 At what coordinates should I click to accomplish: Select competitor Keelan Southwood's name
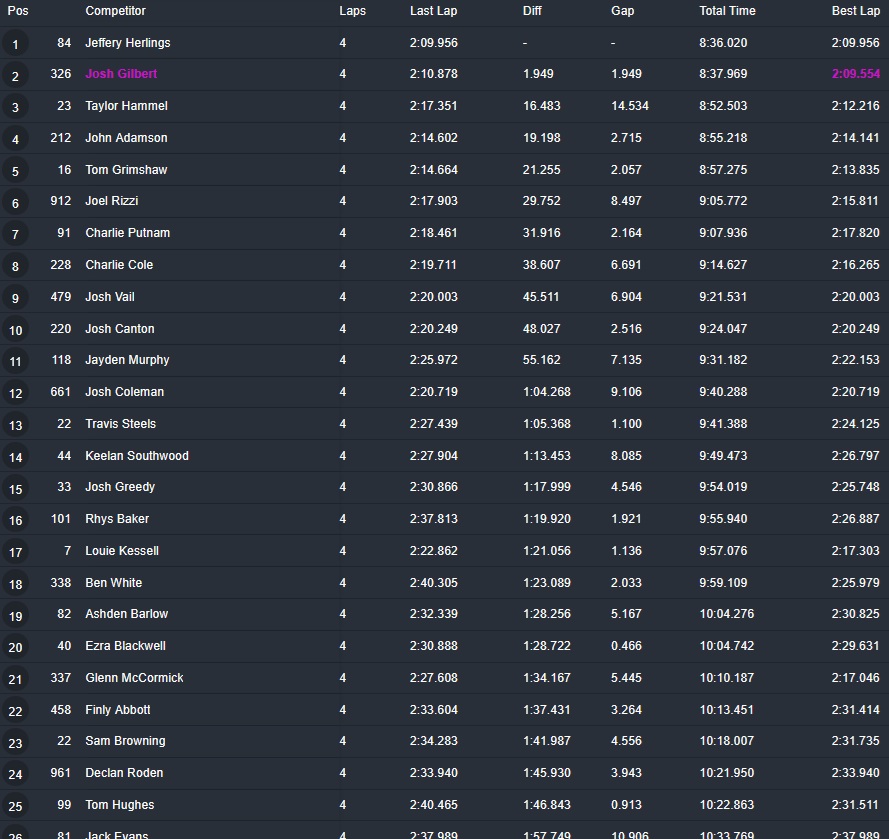point(136,456)
